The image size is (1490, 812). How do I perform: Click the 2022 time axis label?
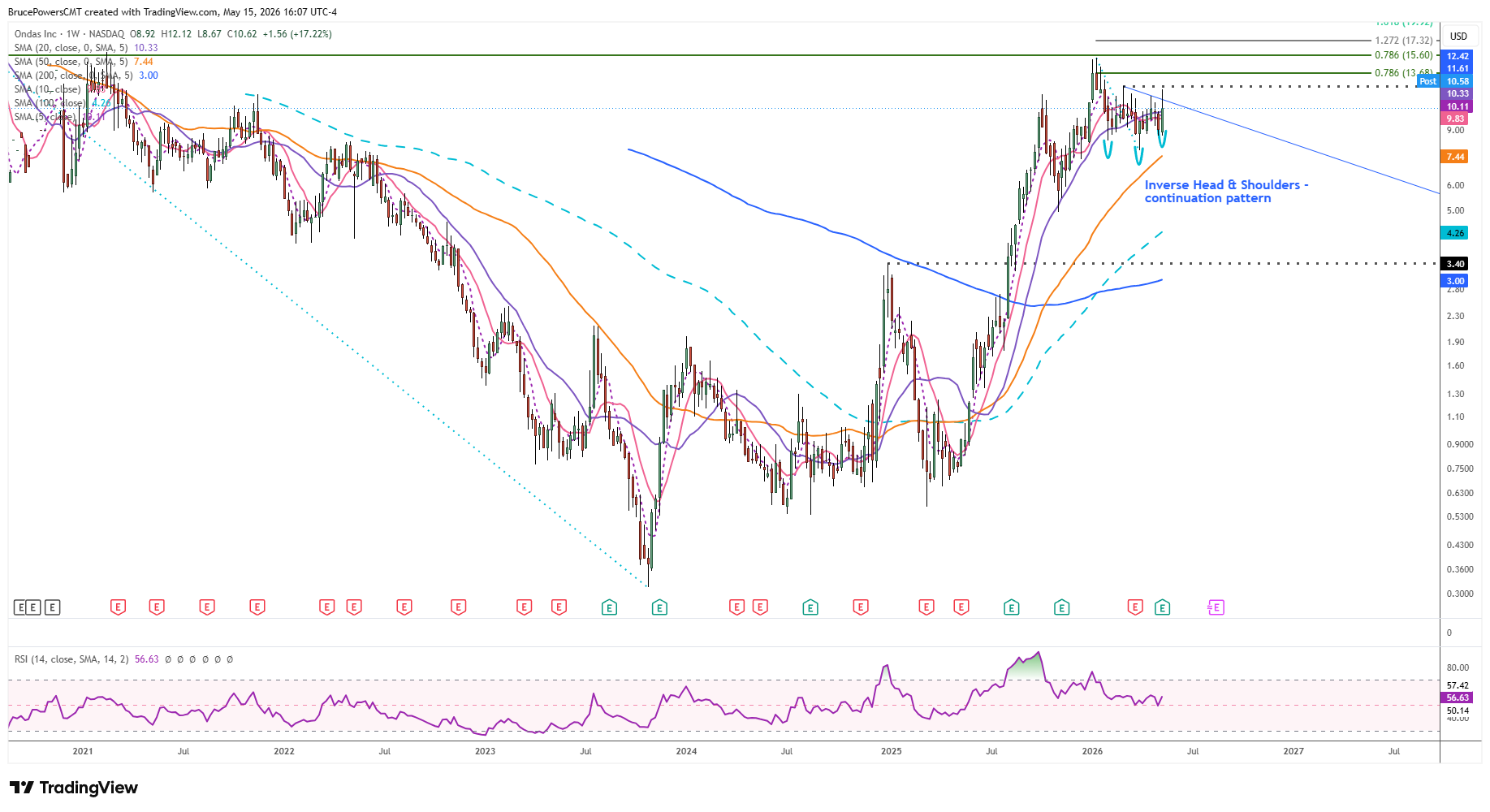pos(284,751)
